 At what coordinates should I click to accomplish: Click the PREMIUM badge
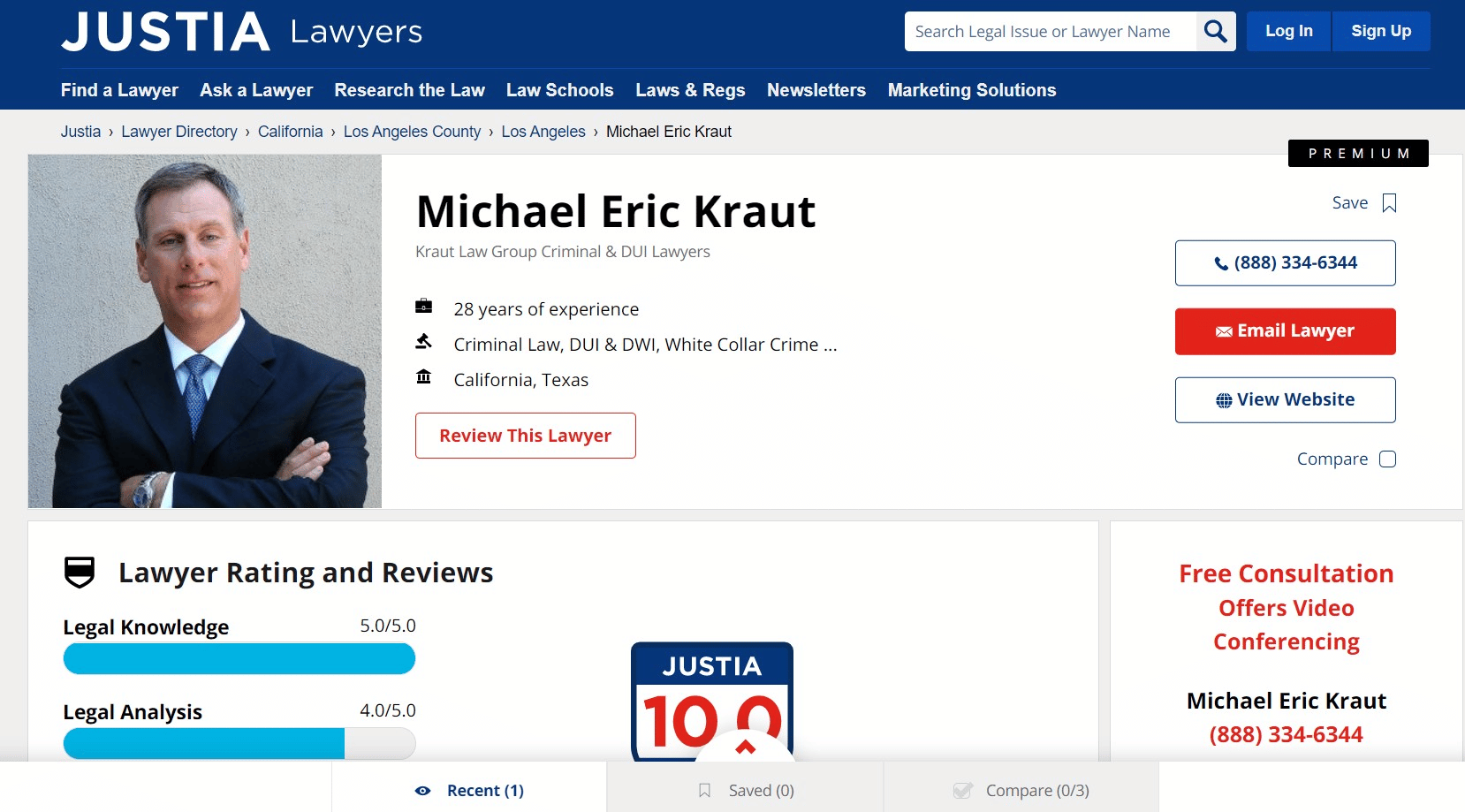click(x=1358, y=154)
